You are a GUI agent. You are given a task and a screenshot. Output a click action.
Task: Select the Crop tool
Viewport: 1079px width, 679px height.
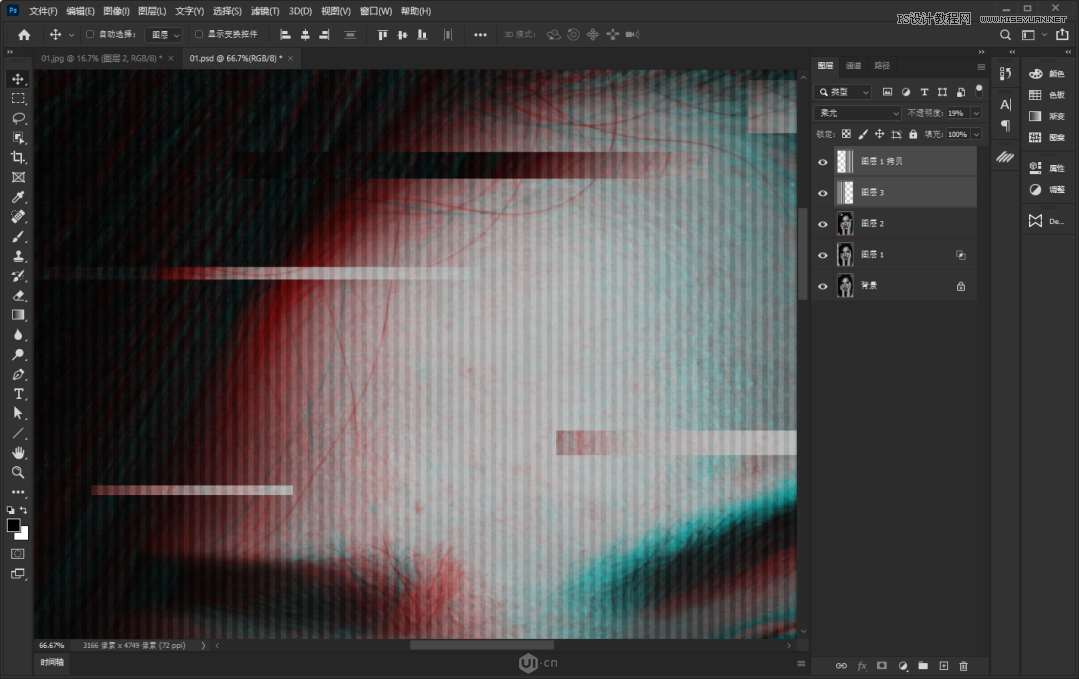pyautogui.click(x=17, y=157)
